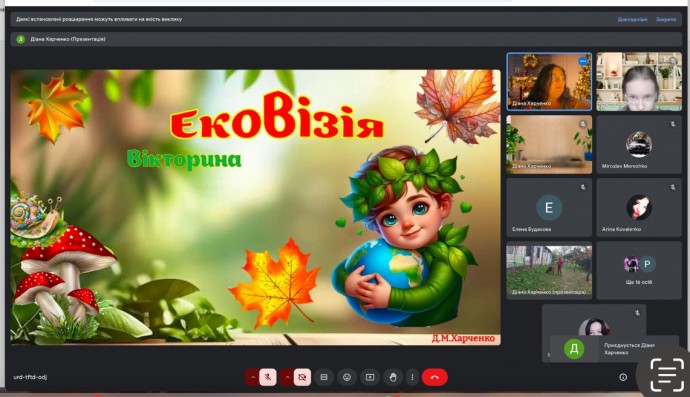690x397 pixels.
Task: Click 'Закрити' to dismiss the banner
Action: point(666,19)
